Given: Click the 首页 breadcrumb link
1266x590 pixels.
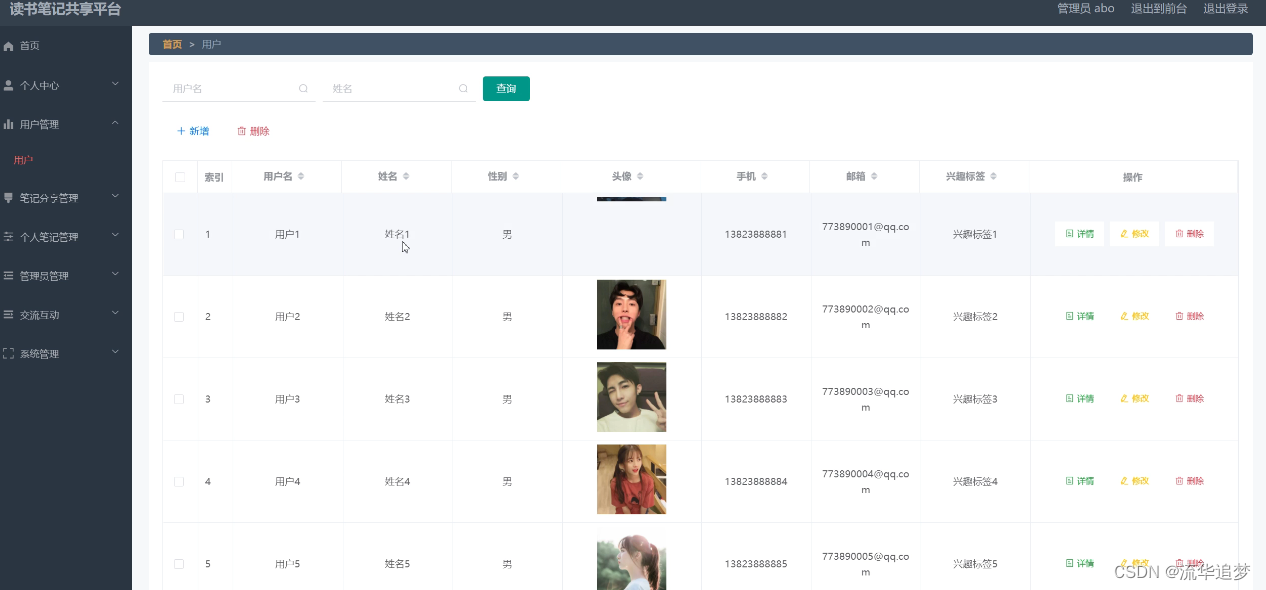Looking at the screenshot, I should [x=172, y=44].
